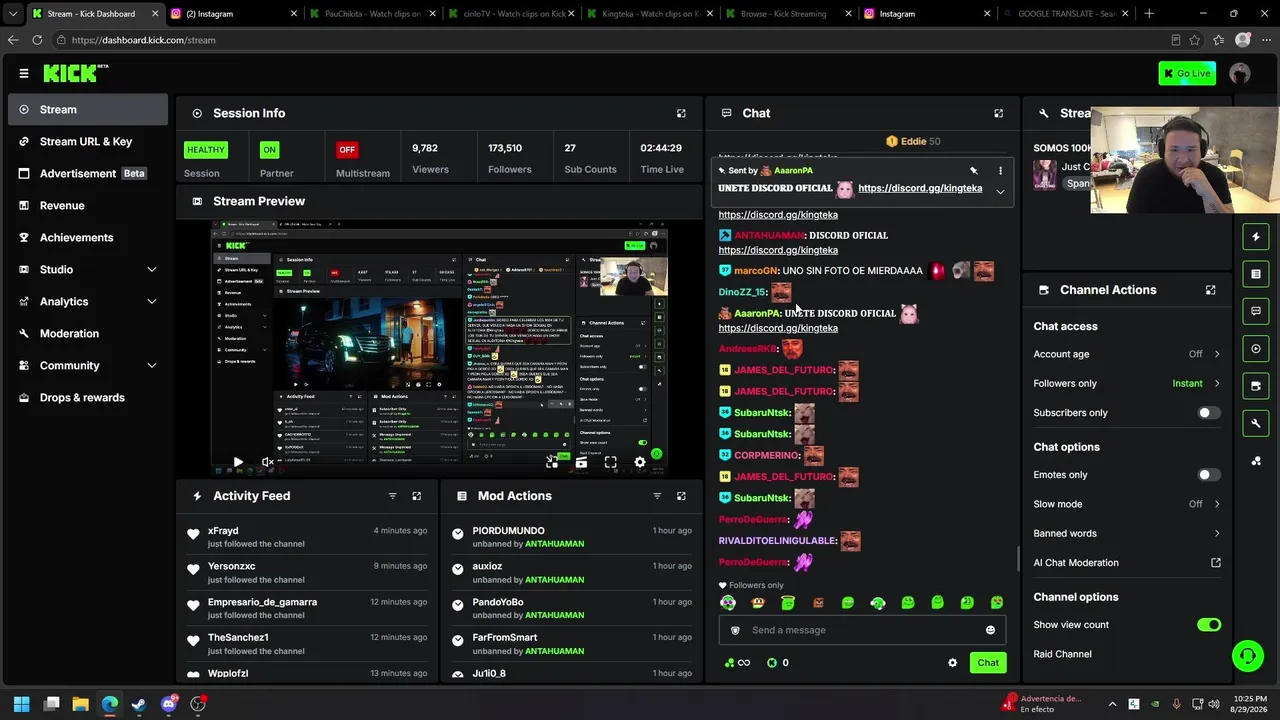Toggle the hamburger sidebar menu
The image size is (1280, 720).
click(x=24, y=73)
